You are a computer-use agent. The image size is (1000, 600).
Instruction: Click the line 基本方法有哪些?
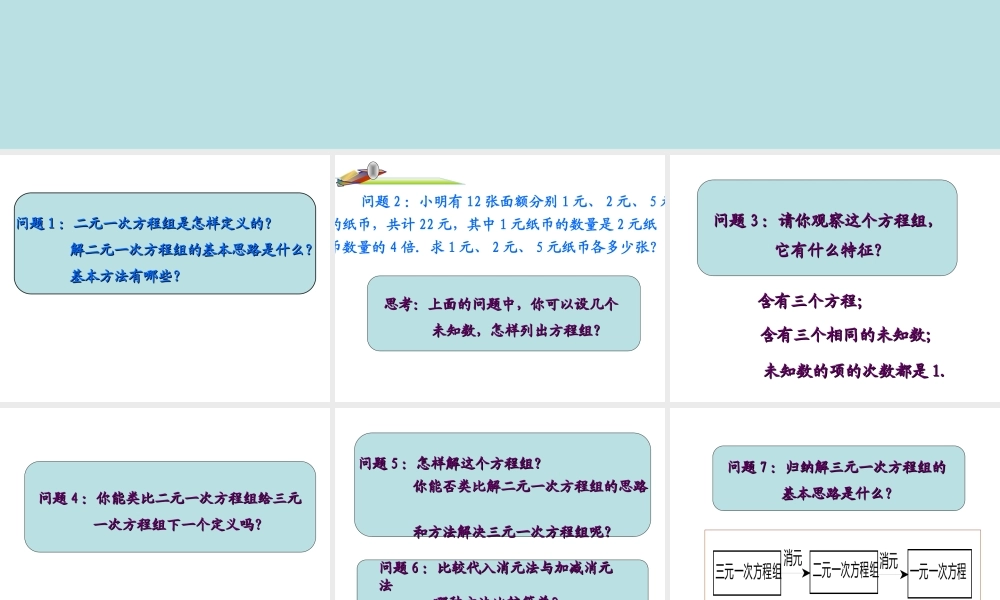click(x=126, y=276)
